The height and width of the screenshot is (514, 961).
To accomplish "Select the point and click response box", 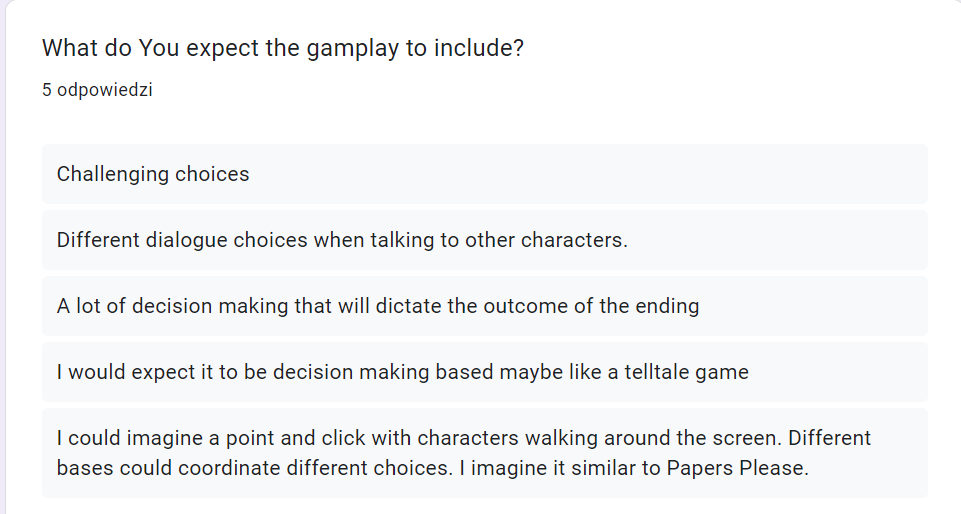I will point(485,453).
